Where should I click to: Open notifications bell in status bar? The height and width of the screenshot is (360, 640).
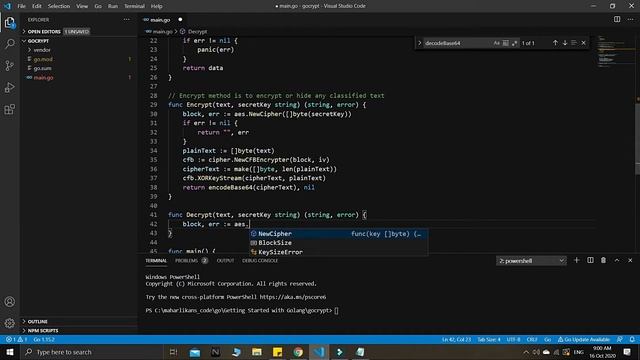(x=632, y=339)
